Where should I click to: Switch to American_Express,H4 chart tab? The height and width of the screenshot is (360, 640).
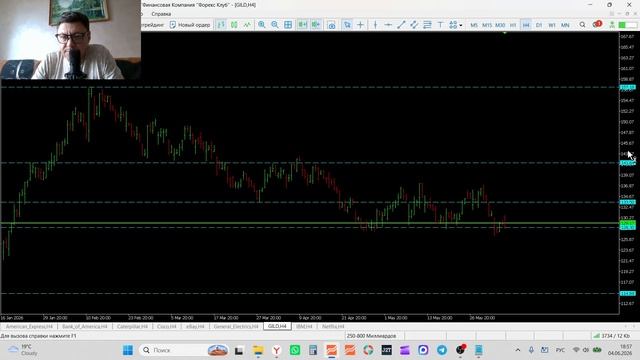pyautogui.click(x=29, y=327)
